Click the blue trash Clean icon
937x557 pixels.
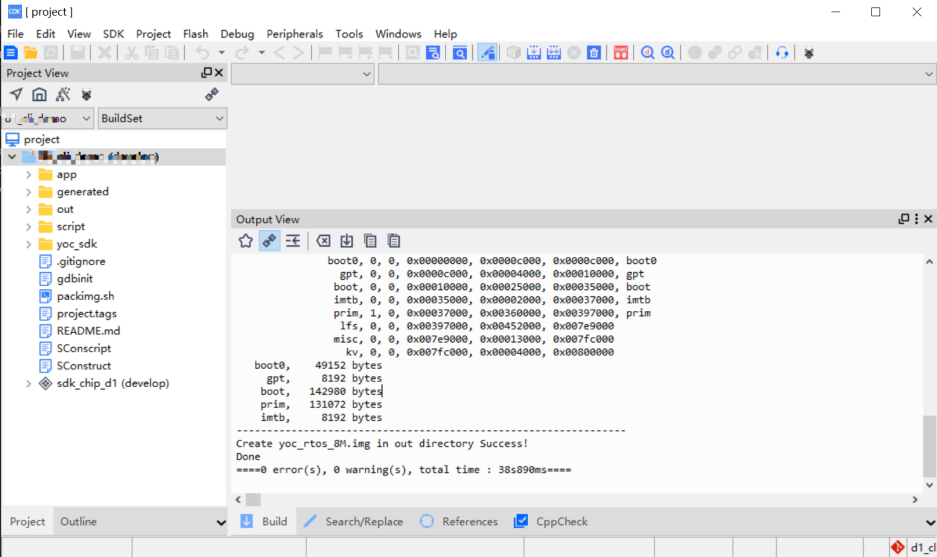coord(594,53)
